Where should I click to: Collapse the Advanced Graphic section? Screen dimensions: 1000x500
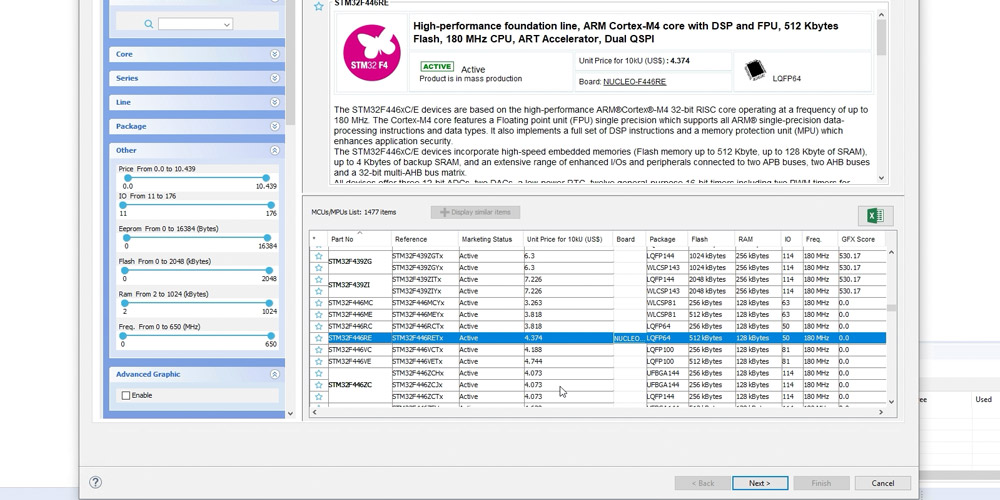pos(275,374)
